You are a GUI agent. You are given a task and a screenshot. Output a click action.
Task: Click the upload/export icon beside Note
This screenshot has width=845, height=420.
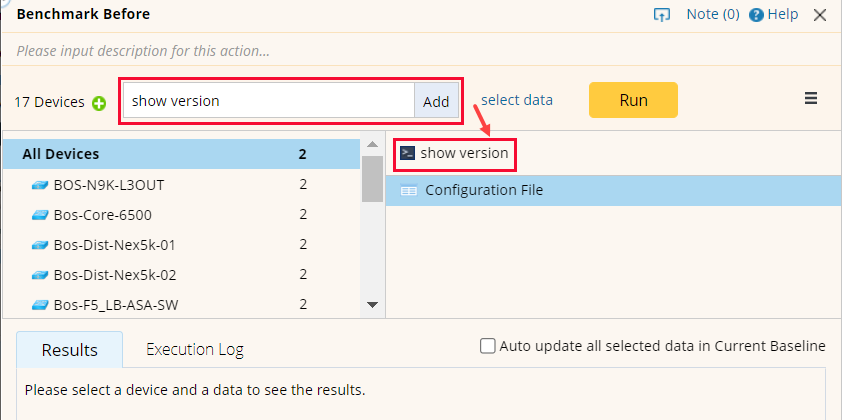[x=661, y=15]
